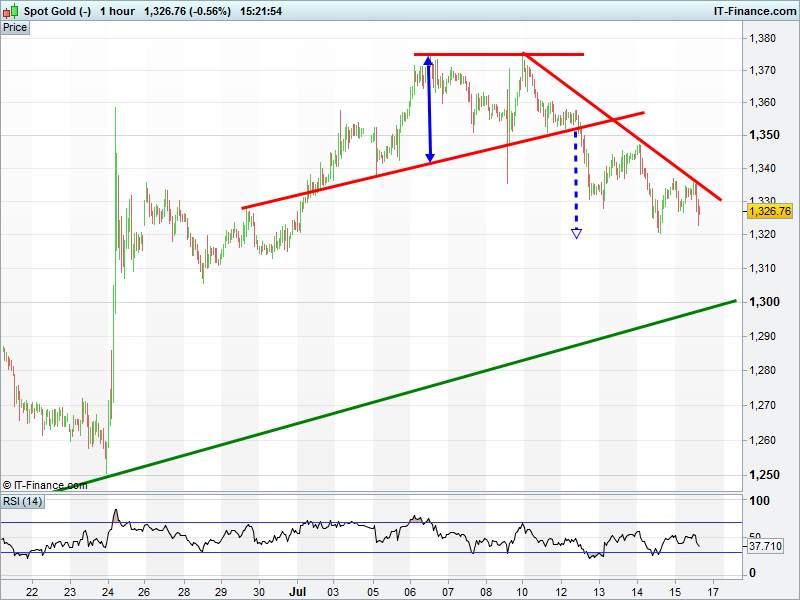Click the 1,290 price axis label
The height and width of the screenshot is (600, 800).
762,336
